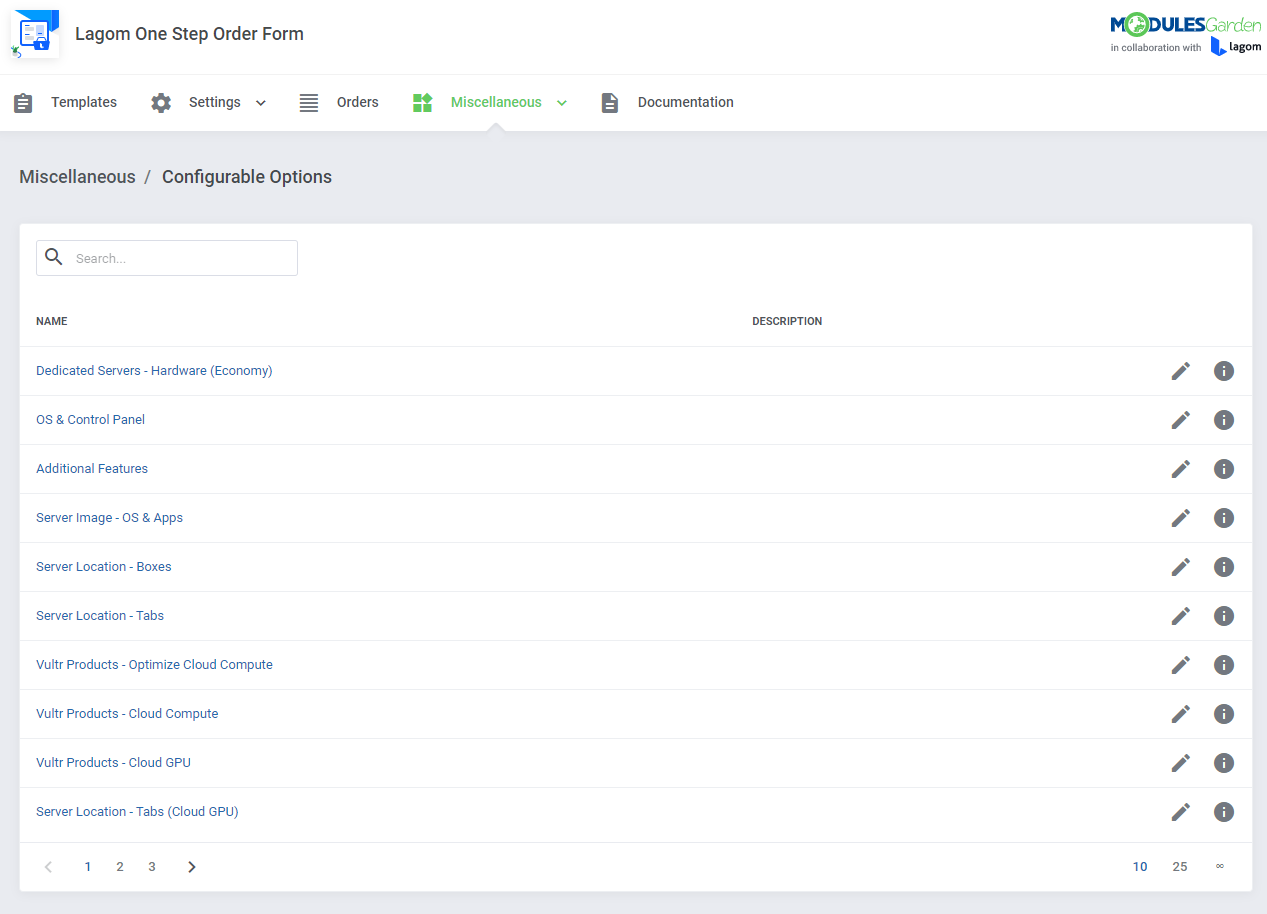Go to previous page arrow
This screenshot has width=1267, height=914.
pos(48,867)
